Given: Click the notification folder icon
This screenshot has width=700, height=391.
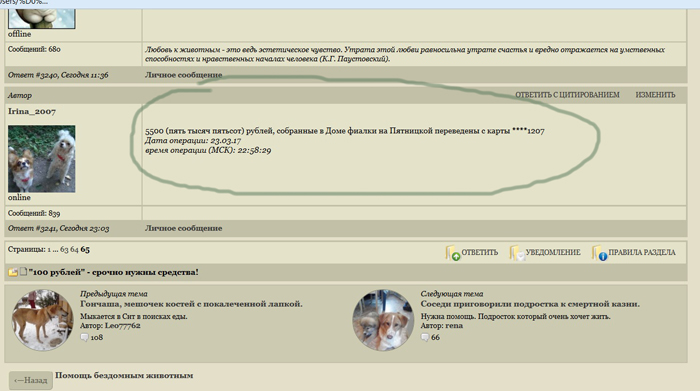Looking at the screenshot, I should (x=517, y=253).
